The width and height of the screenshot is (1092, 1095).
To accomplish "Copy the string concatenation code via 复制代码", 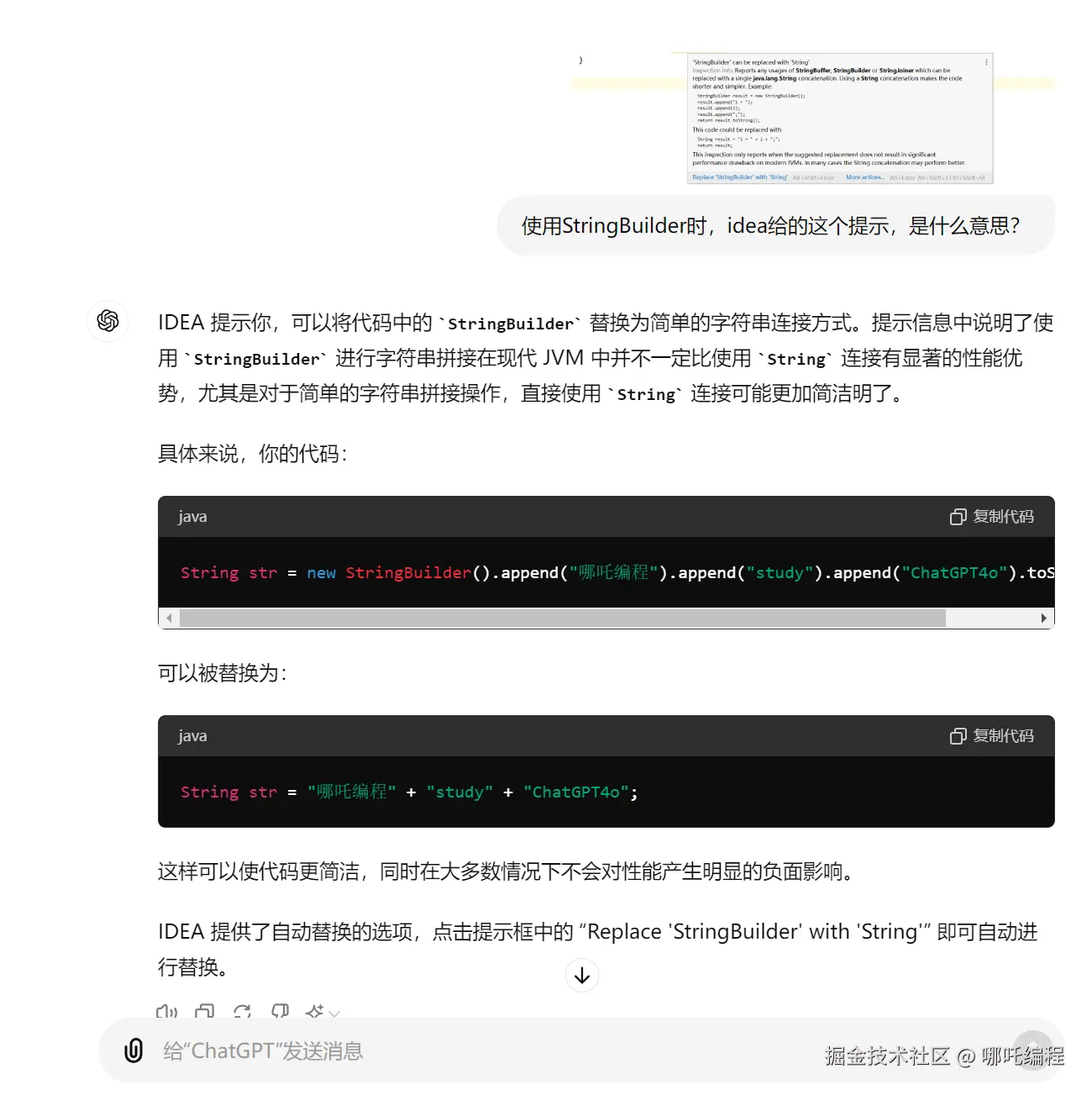I will click(992, 736).
